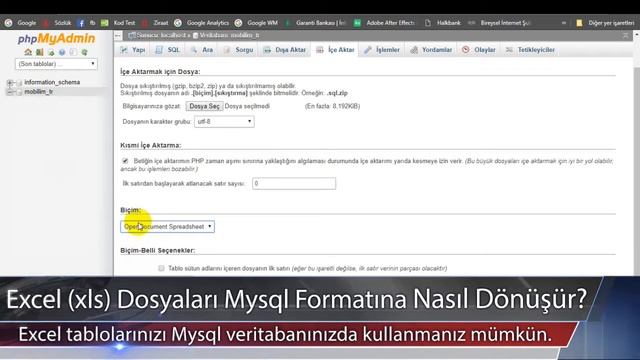The width and height of the screenshot is (640, 360).
Task: Toggle the partial import interruption checkbox
Action: (125, 161)
